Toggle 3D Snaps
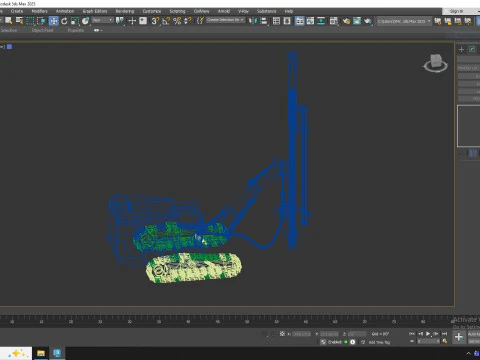480x360 pixels. tap(155, 21)
